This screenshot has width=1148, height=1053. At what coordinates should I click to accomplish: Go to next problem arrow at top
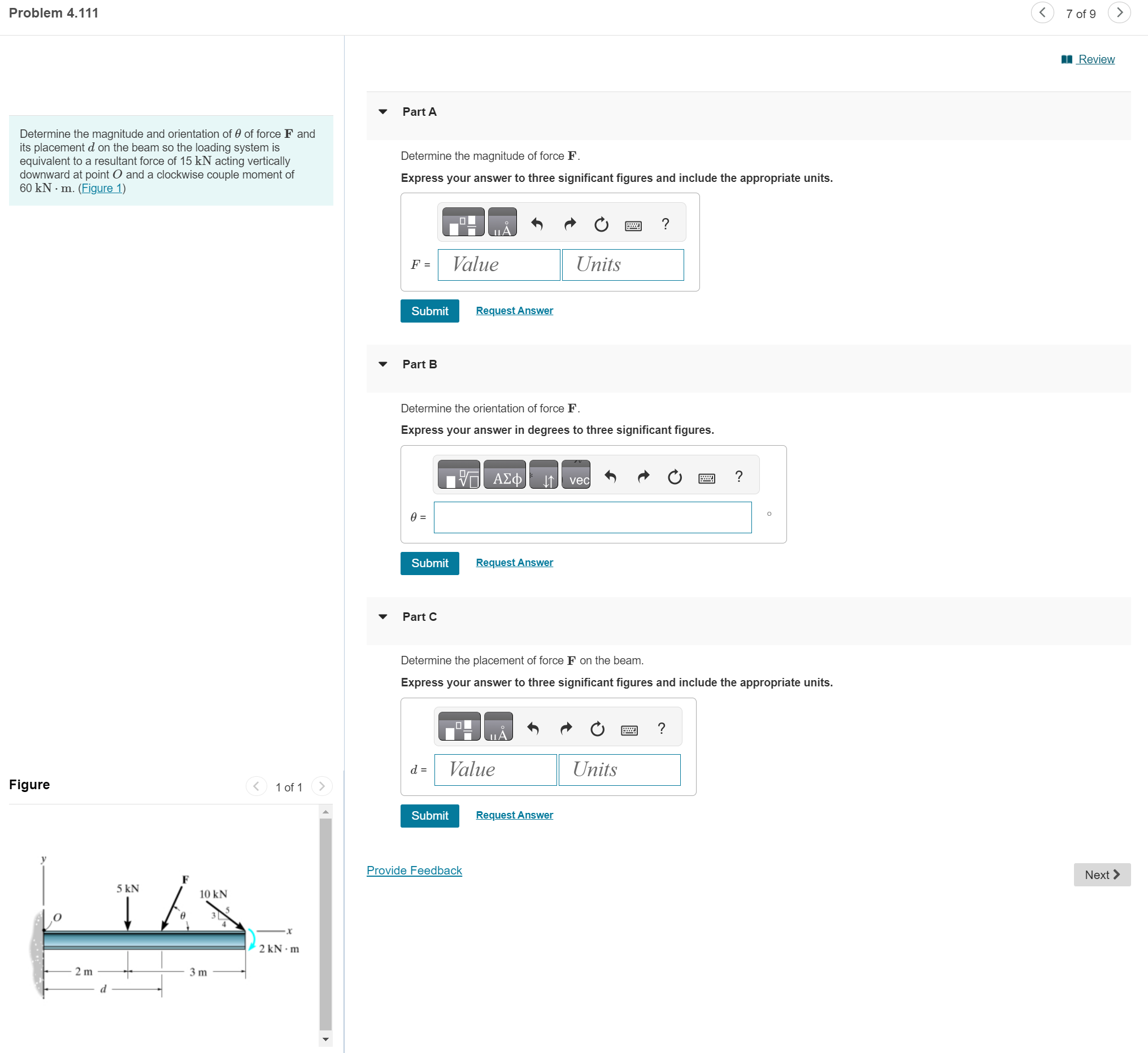point(1119,12)
